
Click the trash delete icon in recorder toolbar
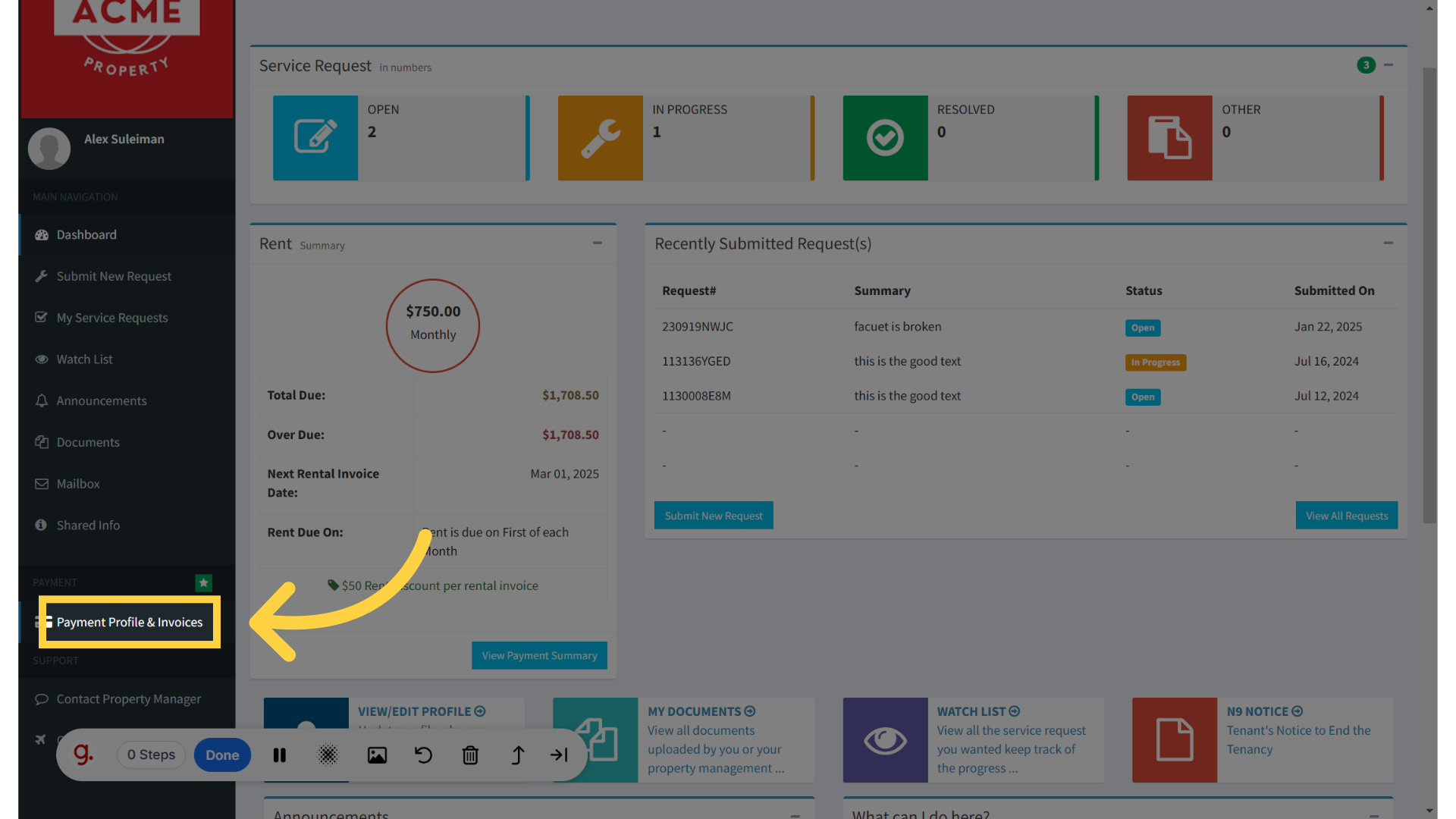(470, 755)
